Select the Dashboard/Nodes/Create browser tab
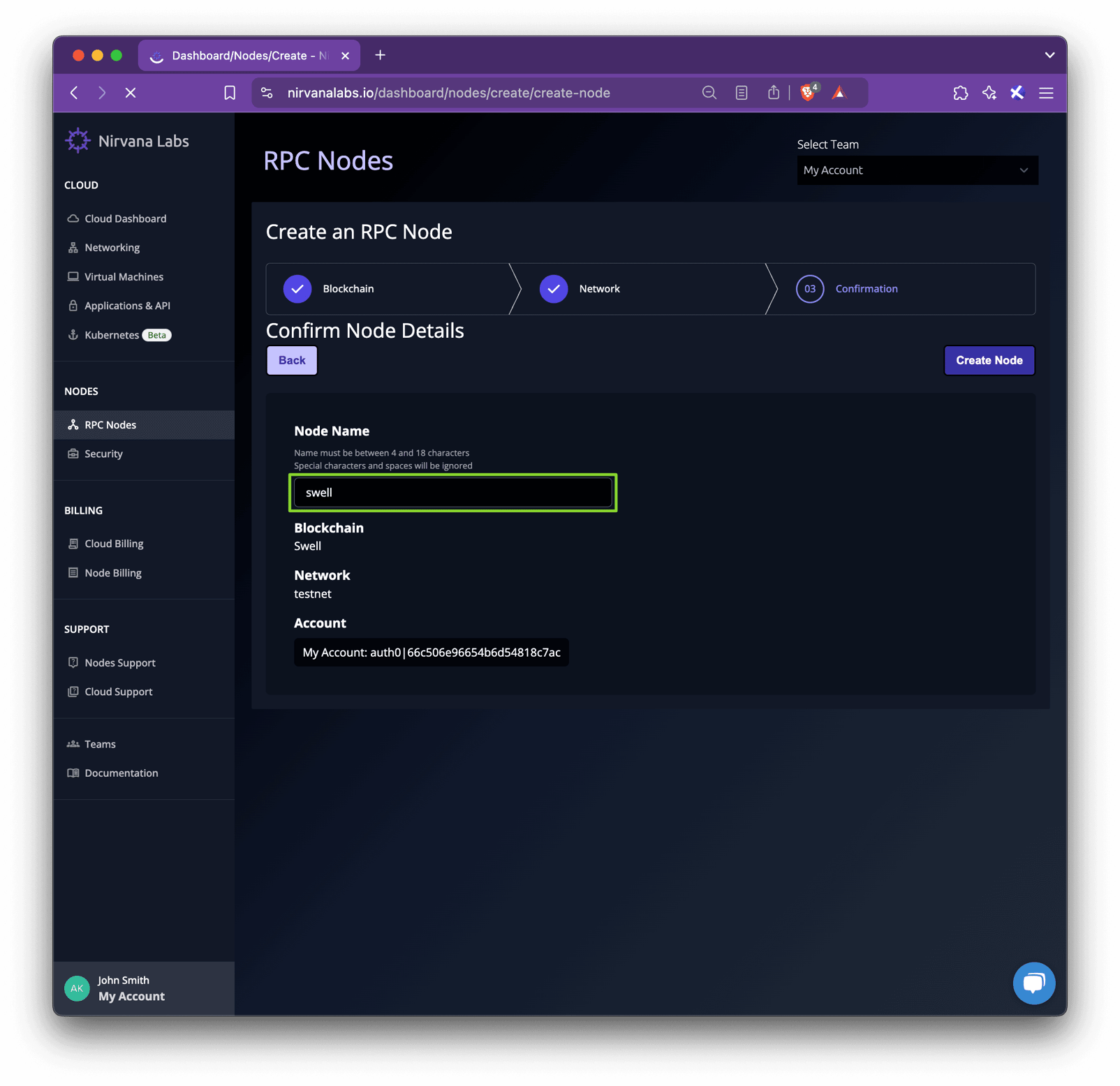 click(249, 56)
